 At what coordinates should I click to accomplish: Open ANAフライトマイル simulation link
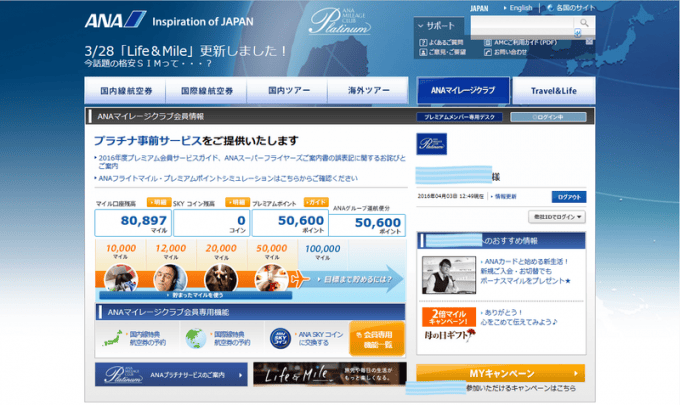pos(228,178)
